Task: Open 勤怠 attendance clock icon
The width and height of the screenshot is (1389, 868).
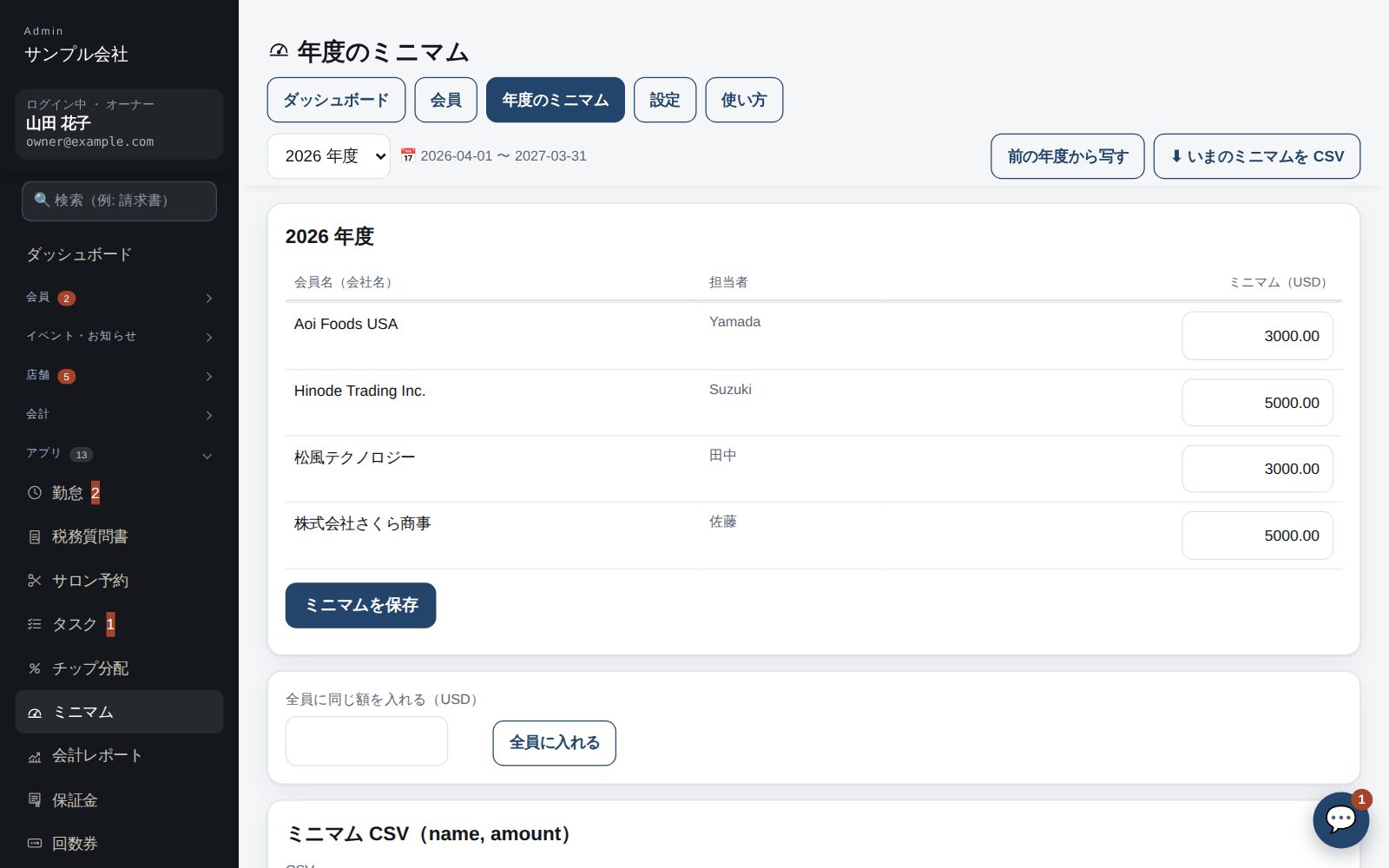Action: 35,492
